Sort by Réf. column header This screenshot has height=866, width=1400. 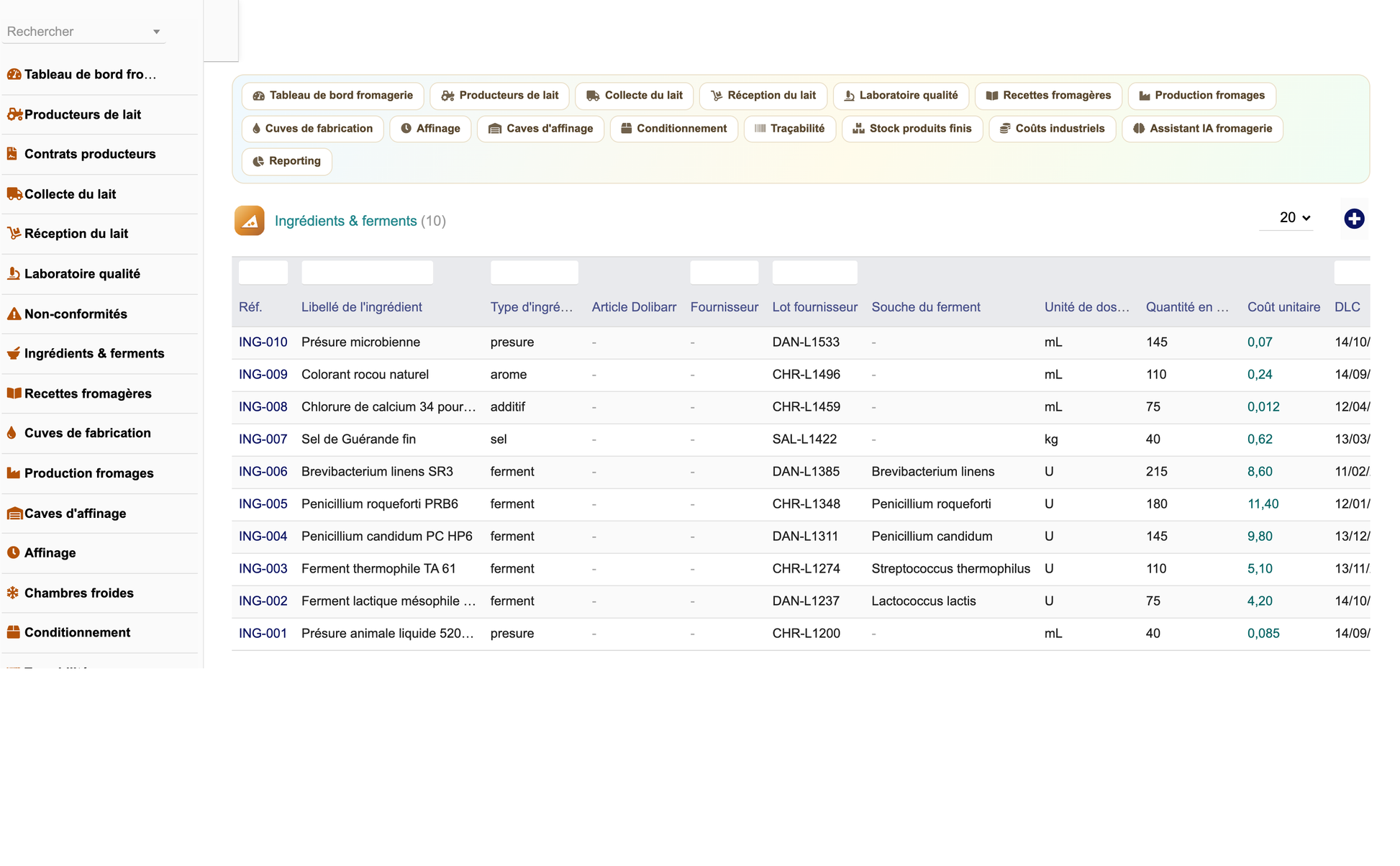(x=250, y=307)
